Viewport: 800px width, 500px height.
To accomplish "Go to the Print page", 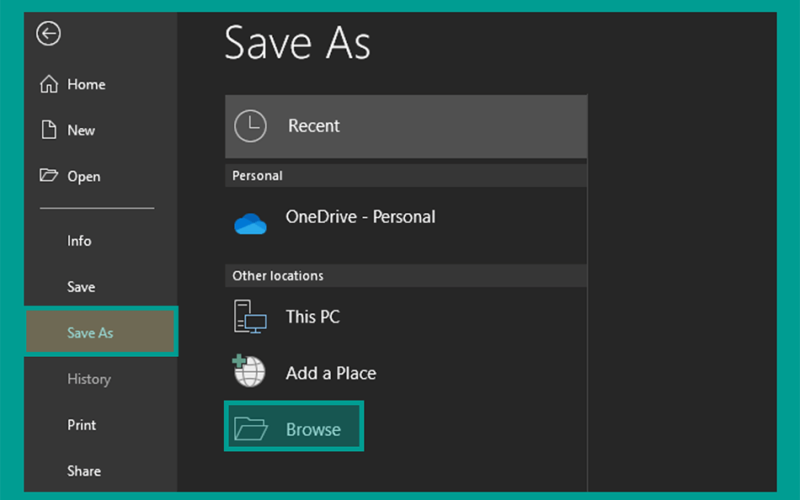I will (82, 425).
